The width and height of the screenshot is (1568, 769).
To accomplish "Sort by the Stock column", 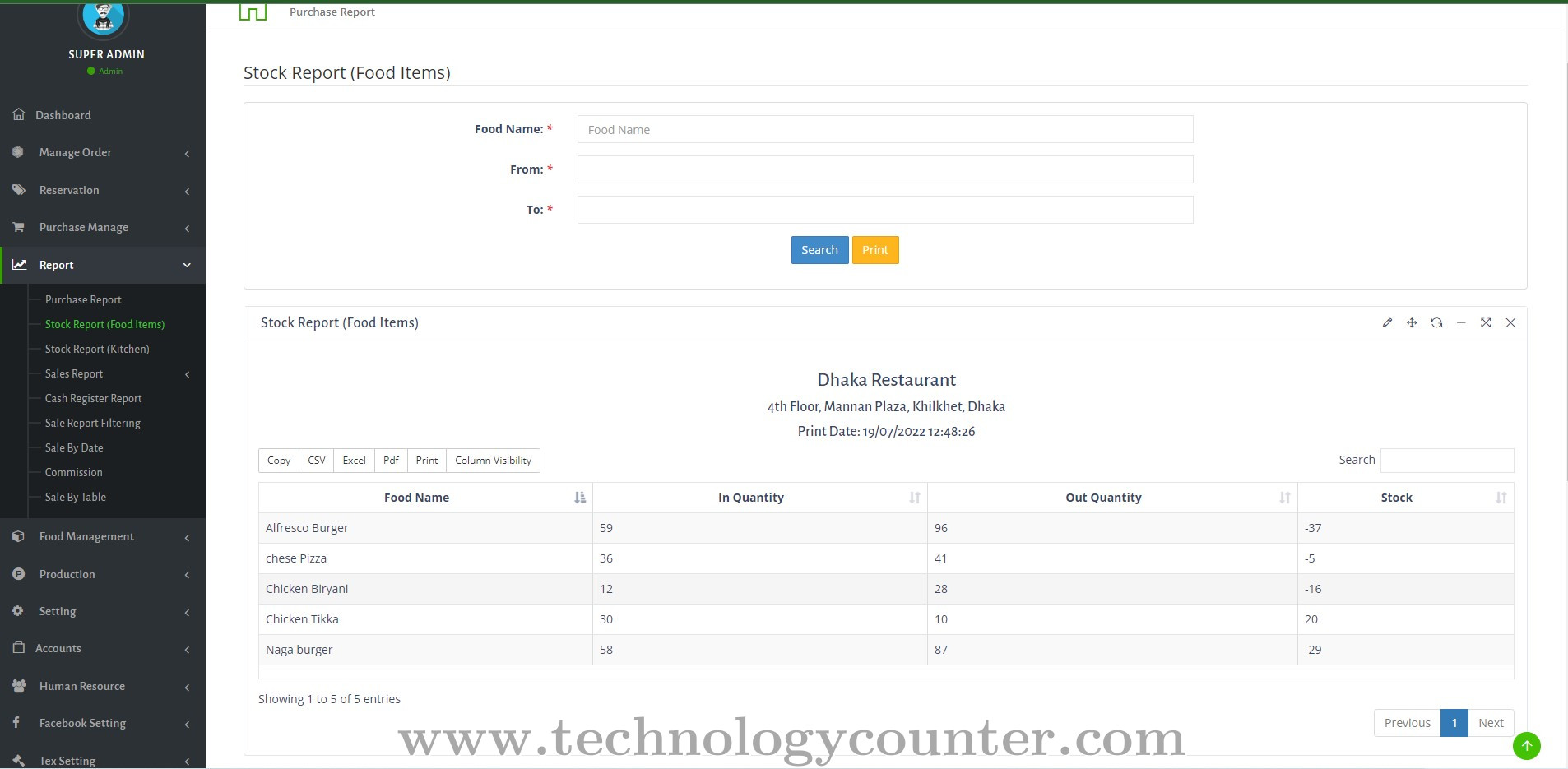I will [x=1406, y=498].
